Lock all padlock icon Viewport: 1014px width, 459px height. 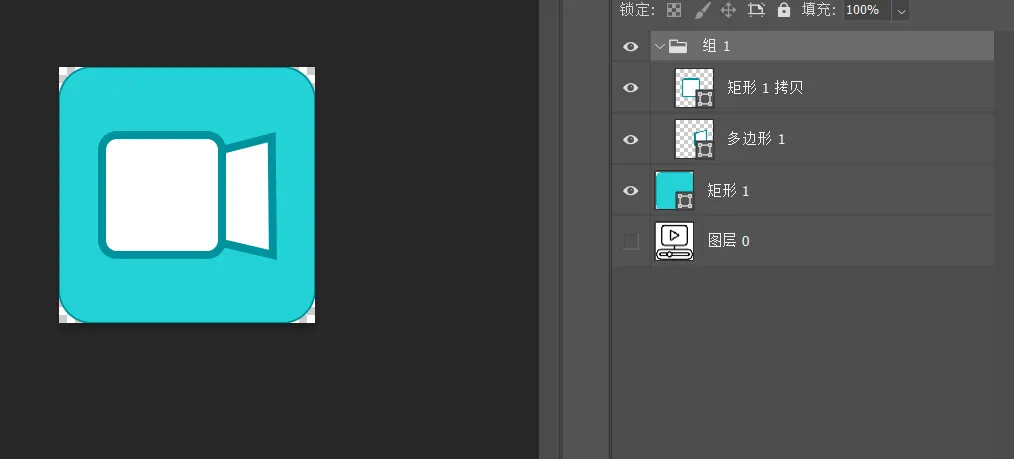tap(784, 10)
